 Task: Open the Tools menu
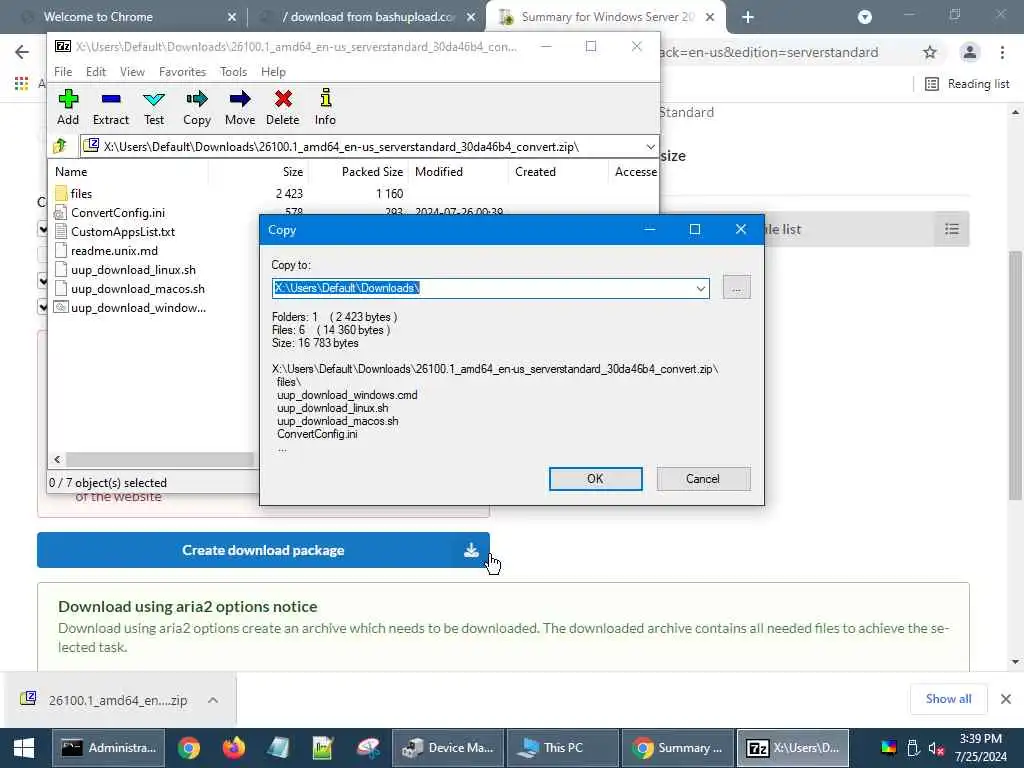pyautogui.click(x=233, y=71)
